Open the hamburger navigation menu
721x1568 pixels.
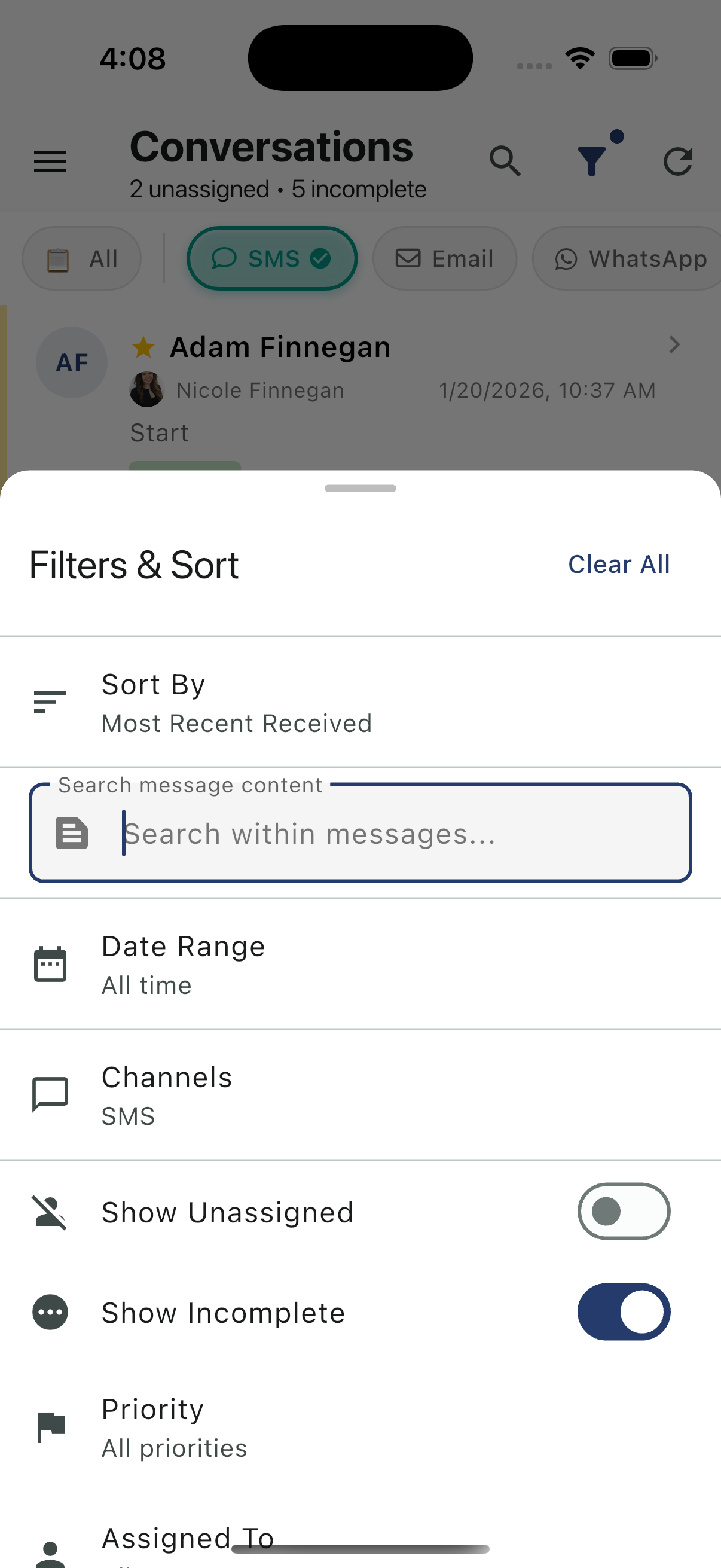point(50,161)
